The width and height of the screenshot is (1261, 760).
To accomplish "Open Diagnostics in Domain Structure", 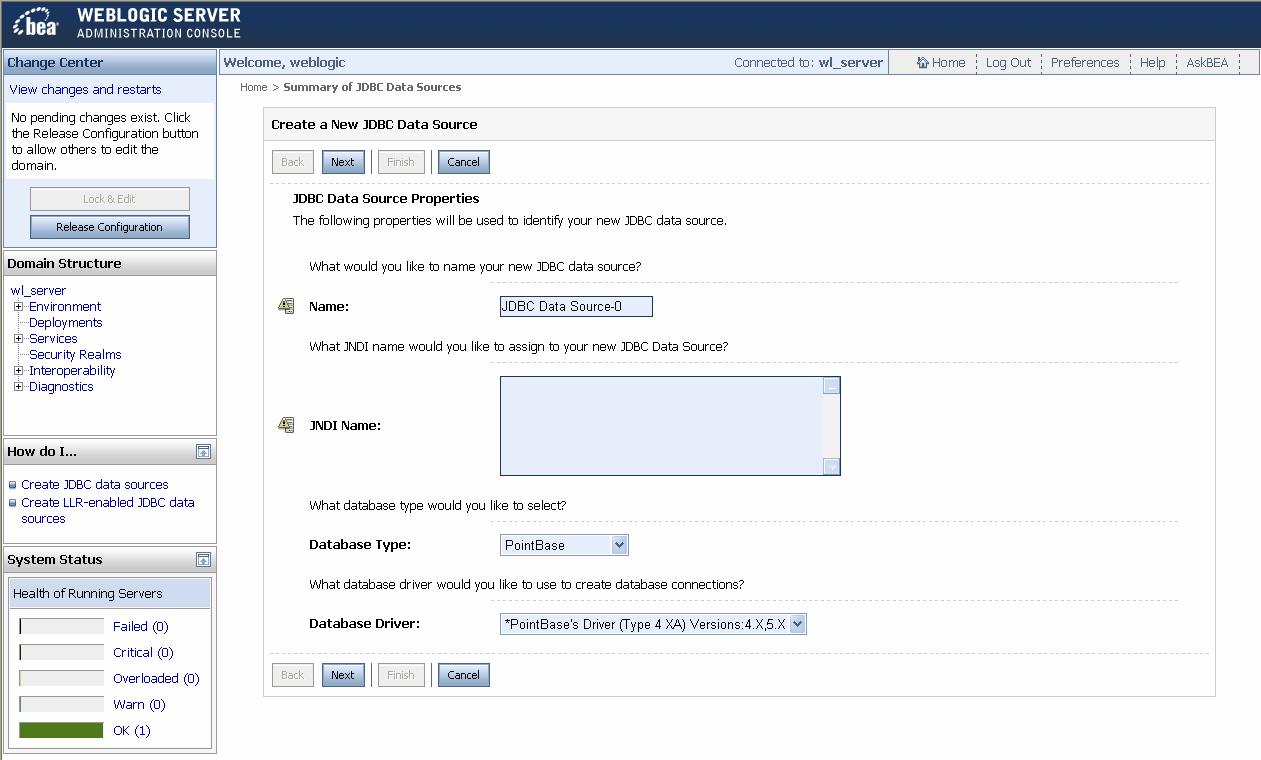I will tap(61, 387).
